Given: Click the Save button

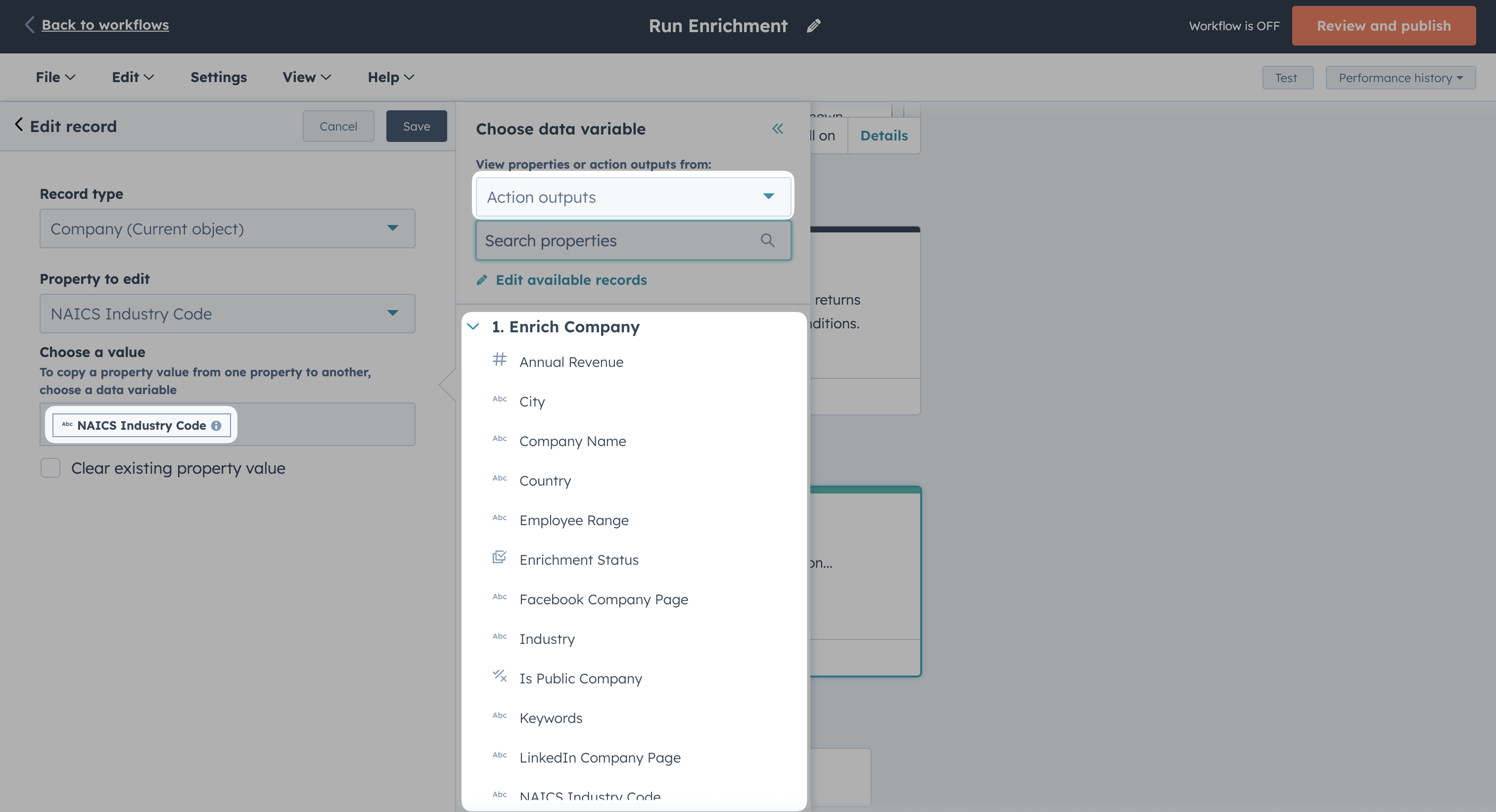Looking at the screenshot, I should pos(417,126).
